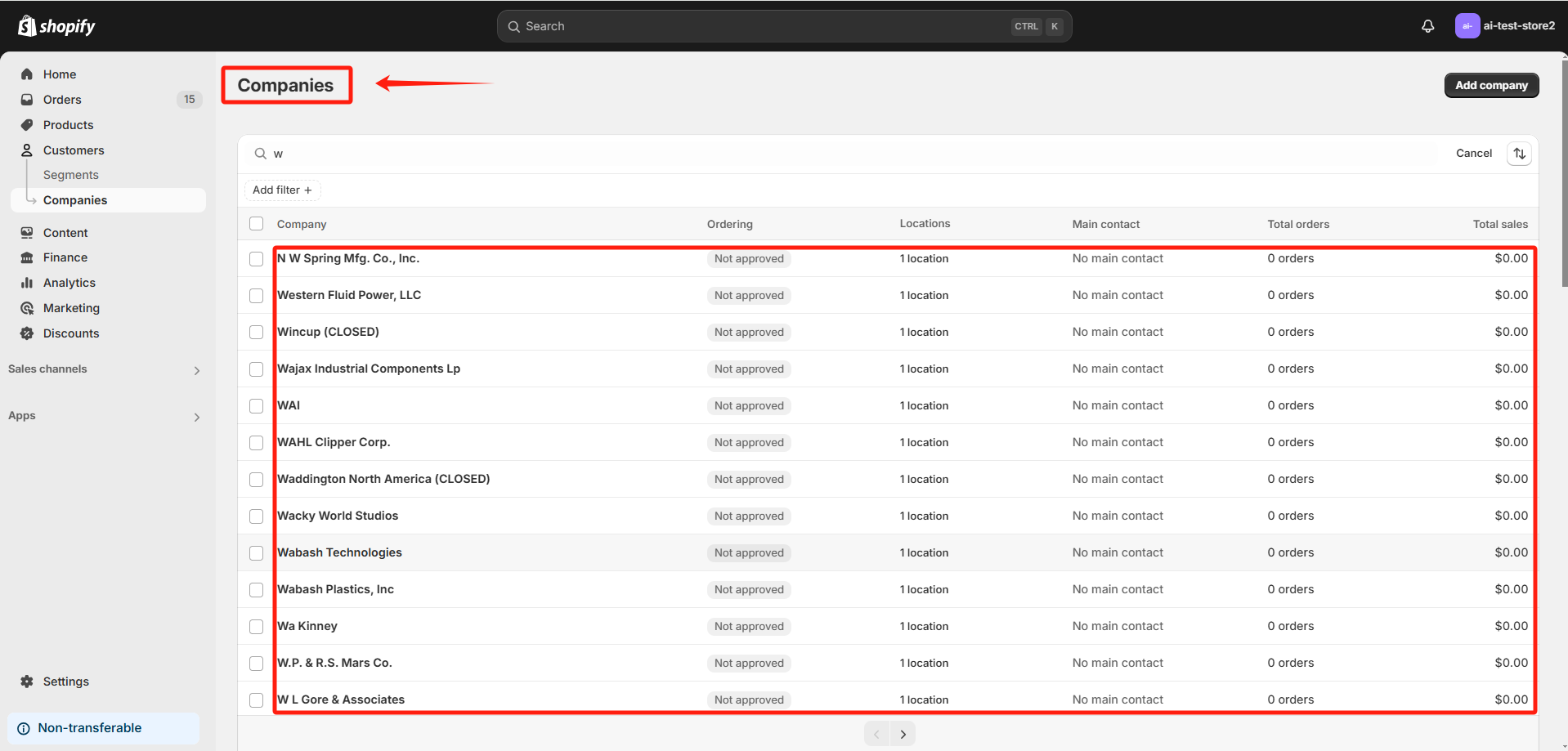The image size is (1568, 751).
Task: Open Segments under Customers
Action: pyautogui.click(x=71, y=175)
